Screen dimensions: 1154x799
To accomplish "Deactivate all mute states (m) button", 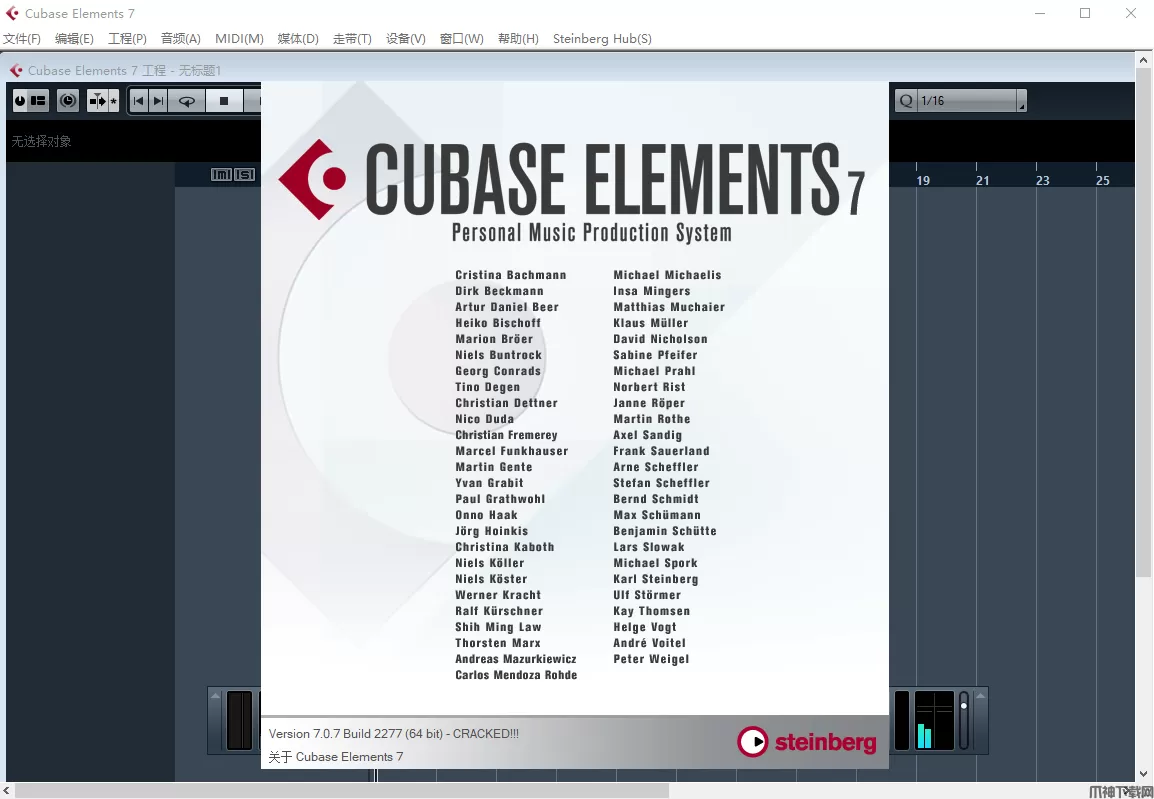I will pos(221,174).
